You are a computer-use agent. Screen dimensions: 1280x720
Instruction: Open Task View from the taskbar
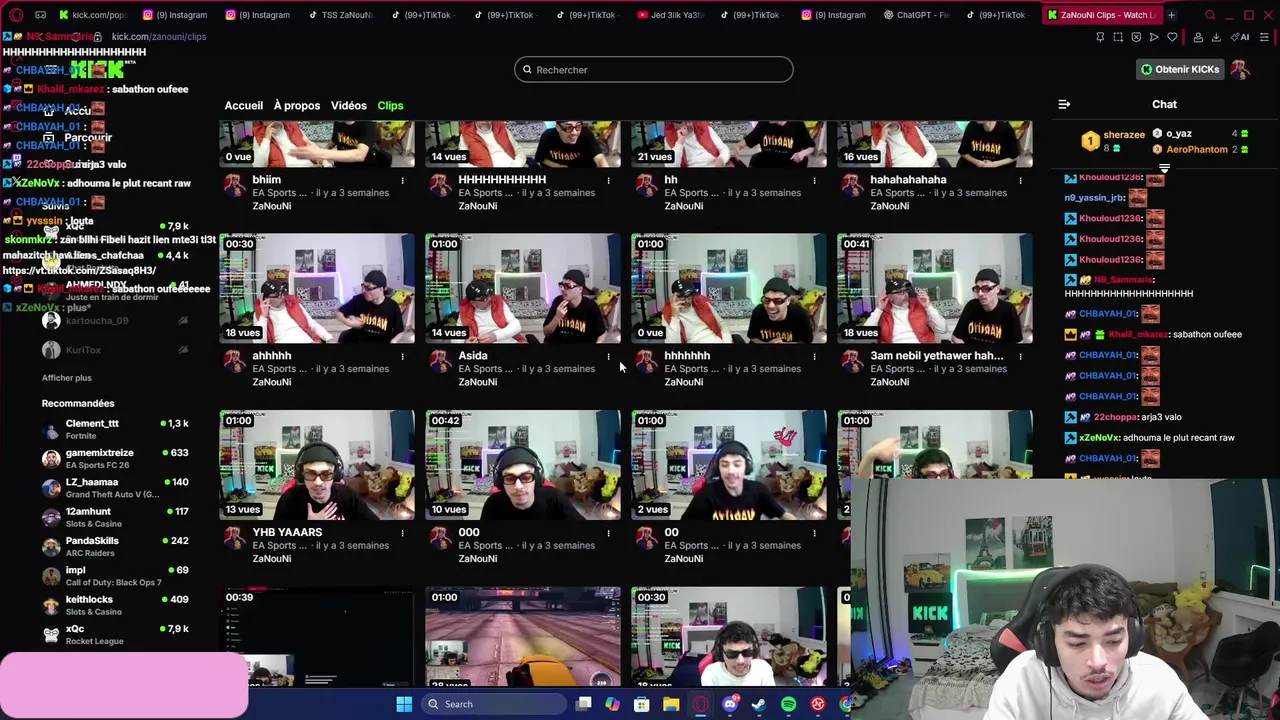pyautogui.click(x=583, y=704)
